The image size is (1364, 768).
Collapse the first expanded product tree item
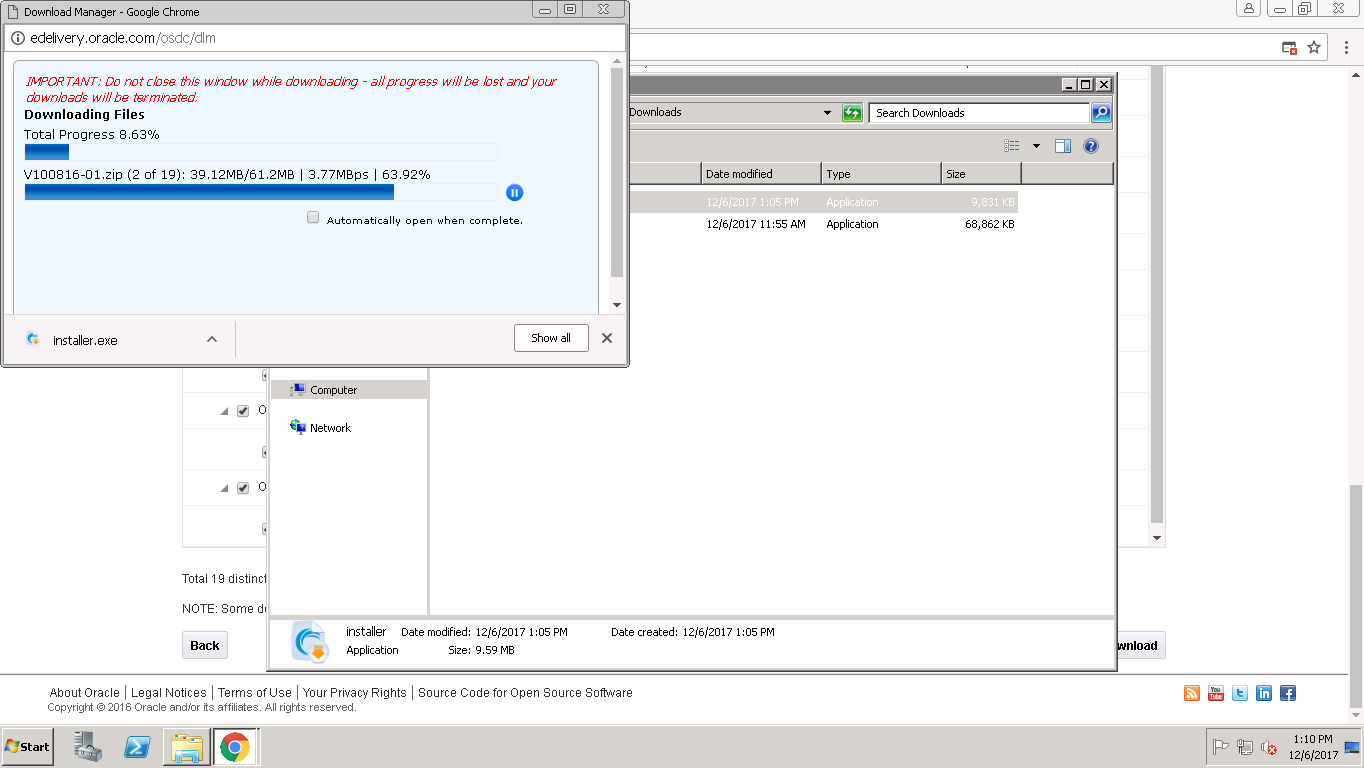(x=224, y=410)
